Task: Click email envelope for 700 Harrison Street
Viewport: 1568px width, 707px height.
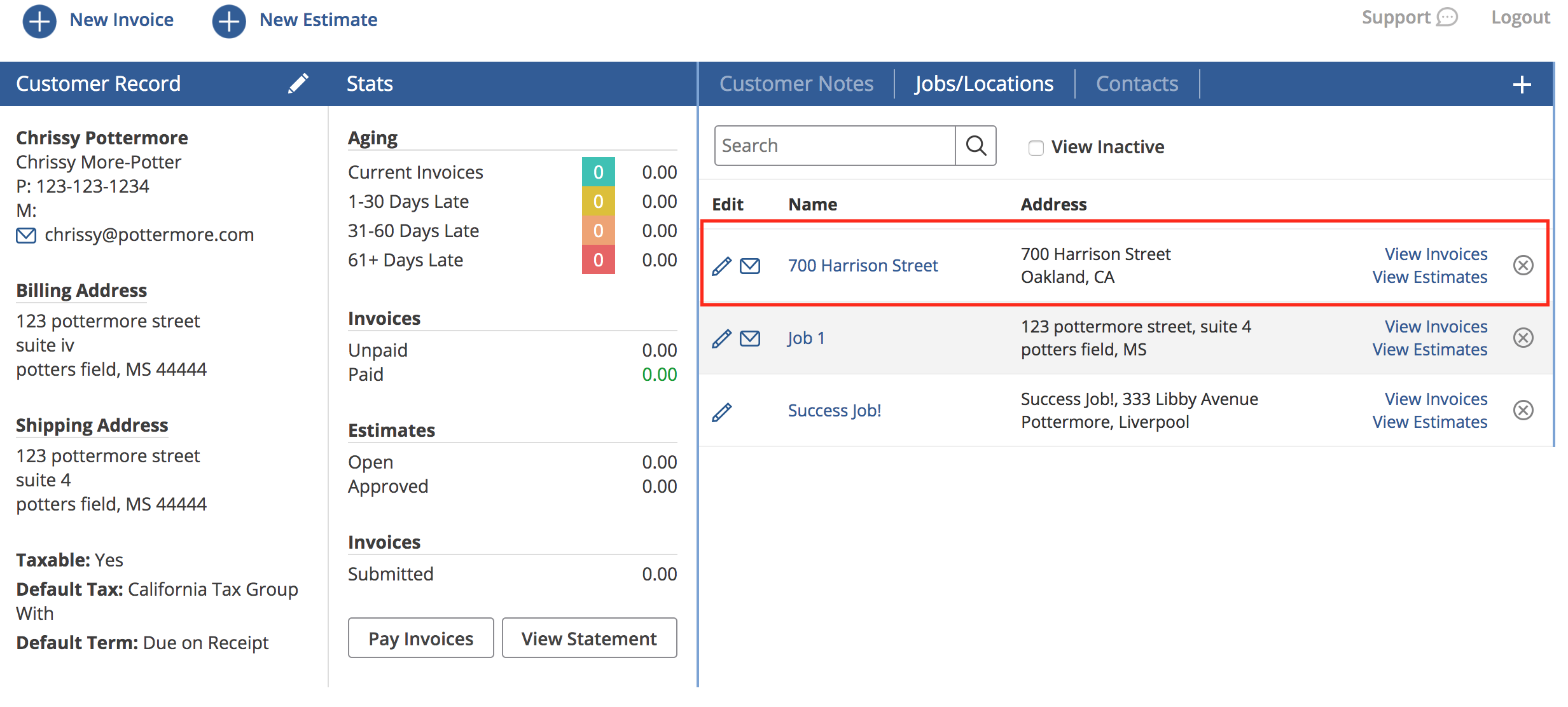Action: click(750, 266)
